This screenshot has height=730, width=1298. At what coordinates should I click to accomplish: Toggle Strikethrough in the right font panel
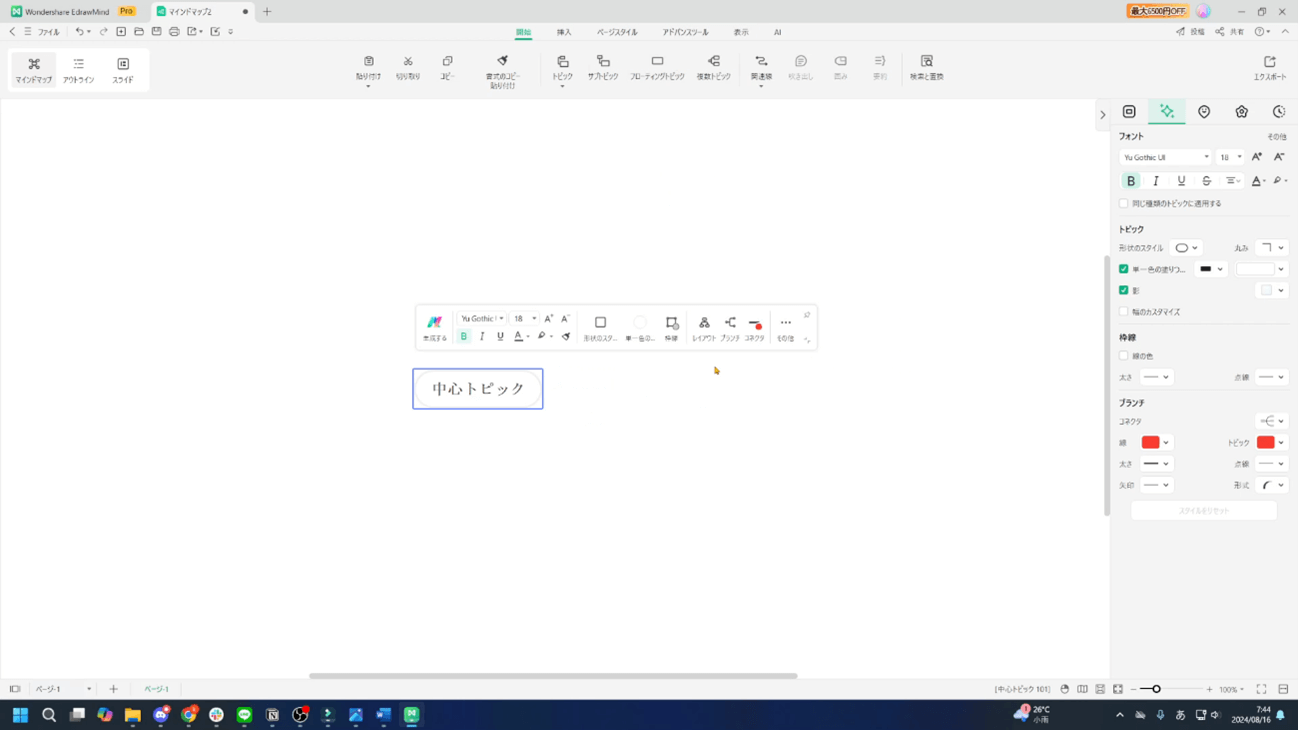1206,181
